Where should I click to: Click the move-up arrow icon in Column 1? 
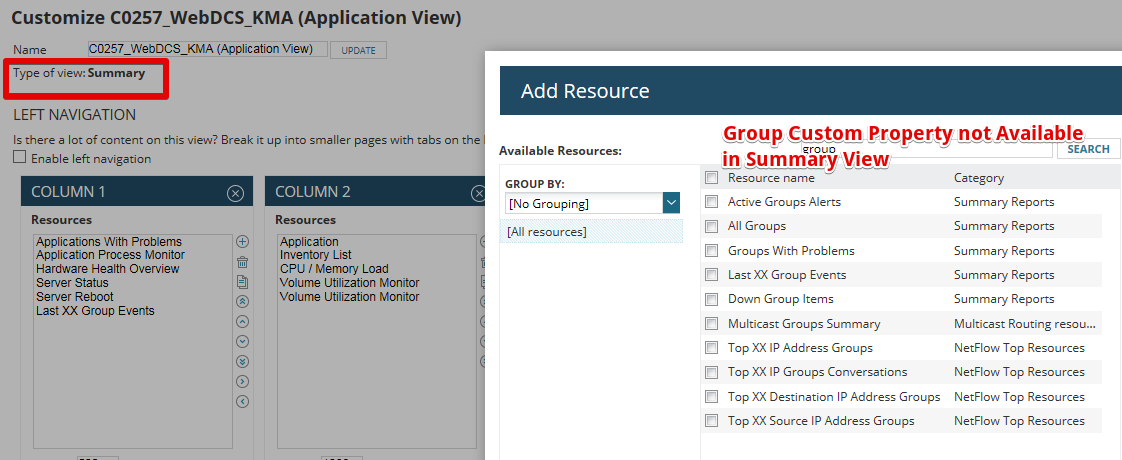242,321
